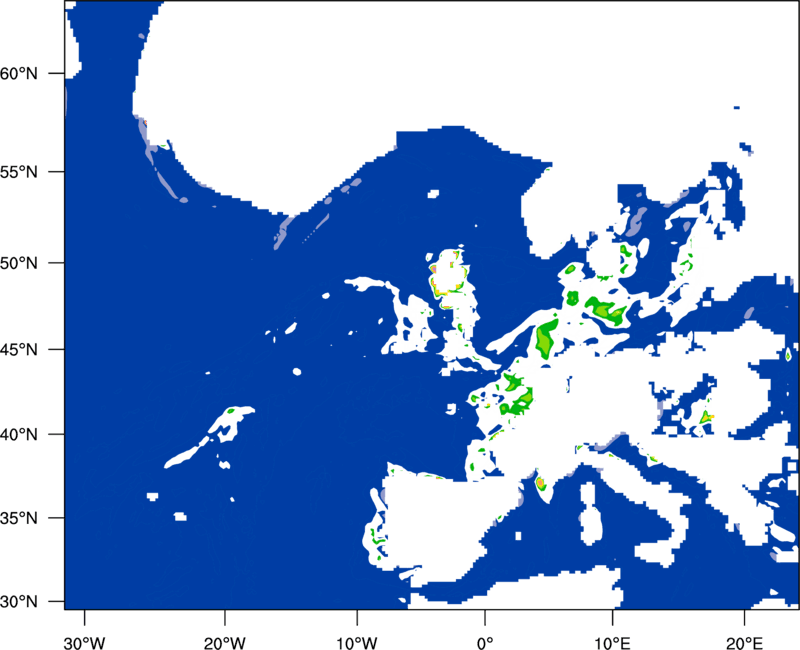Click the 50°N latitude label
Image resolution: width=800 pixels, height=650 pixels.
(19, 263)
